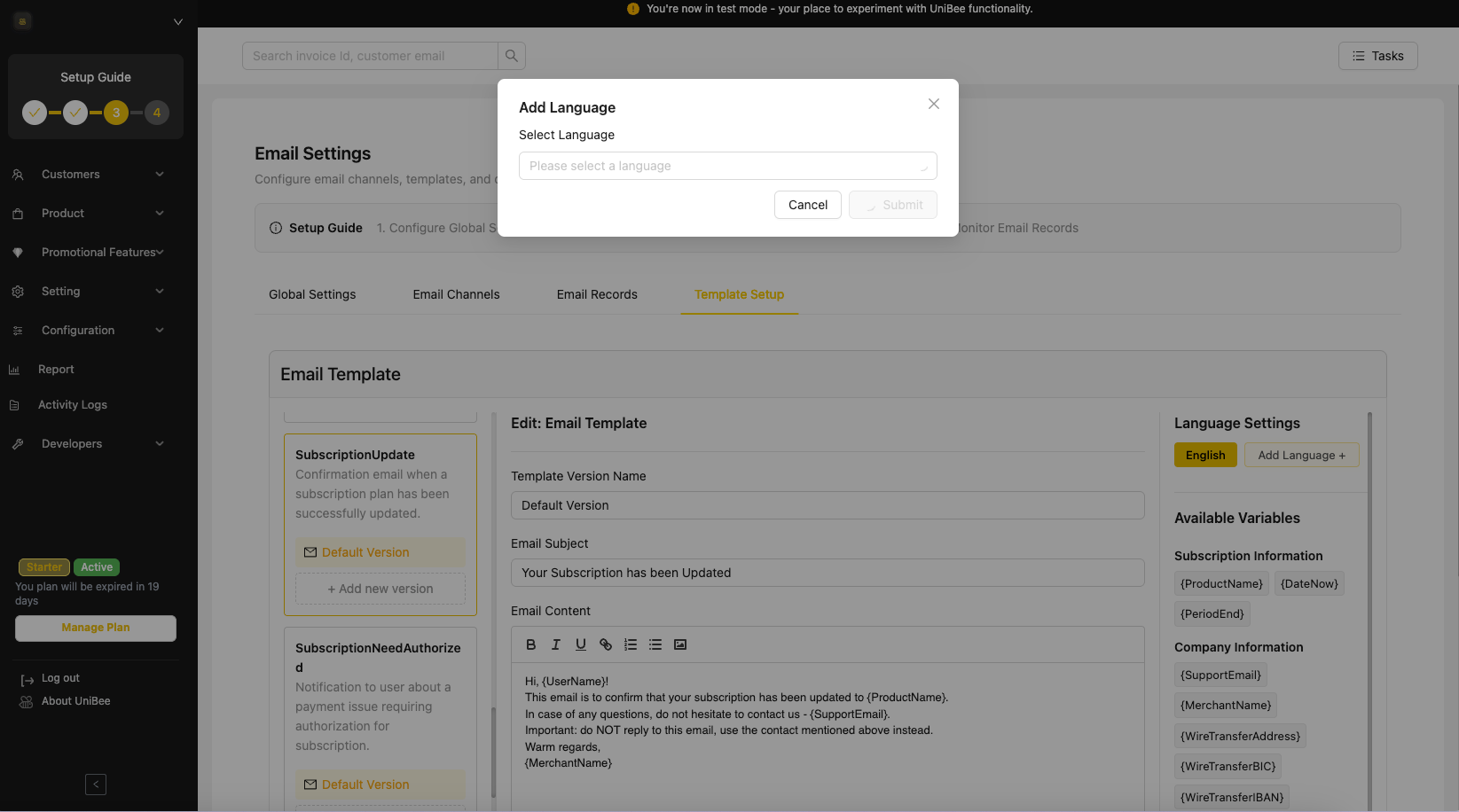
Task: Click the Manage Plan button
Action: [95, 628]
